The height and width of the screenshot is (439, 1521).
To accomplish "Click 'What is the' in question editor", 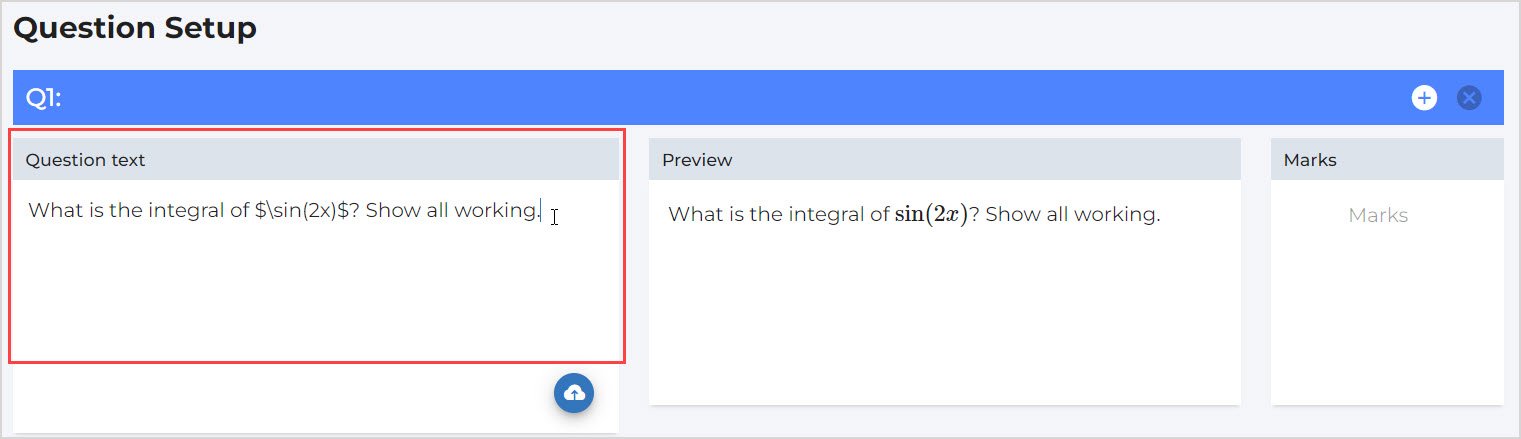I will 85,210.
